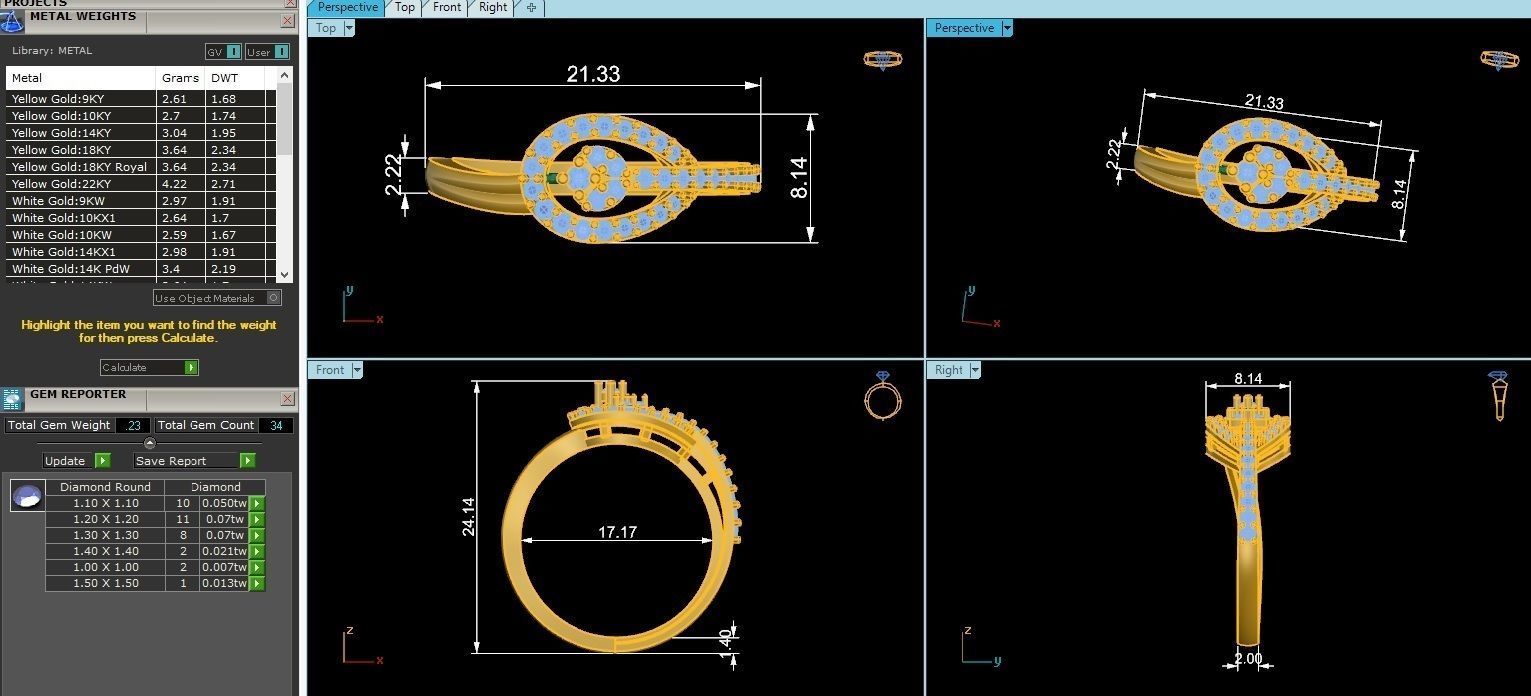Click the Grams column header
This screenshot has width=1531, height=696.
click(x=181, y=78)
